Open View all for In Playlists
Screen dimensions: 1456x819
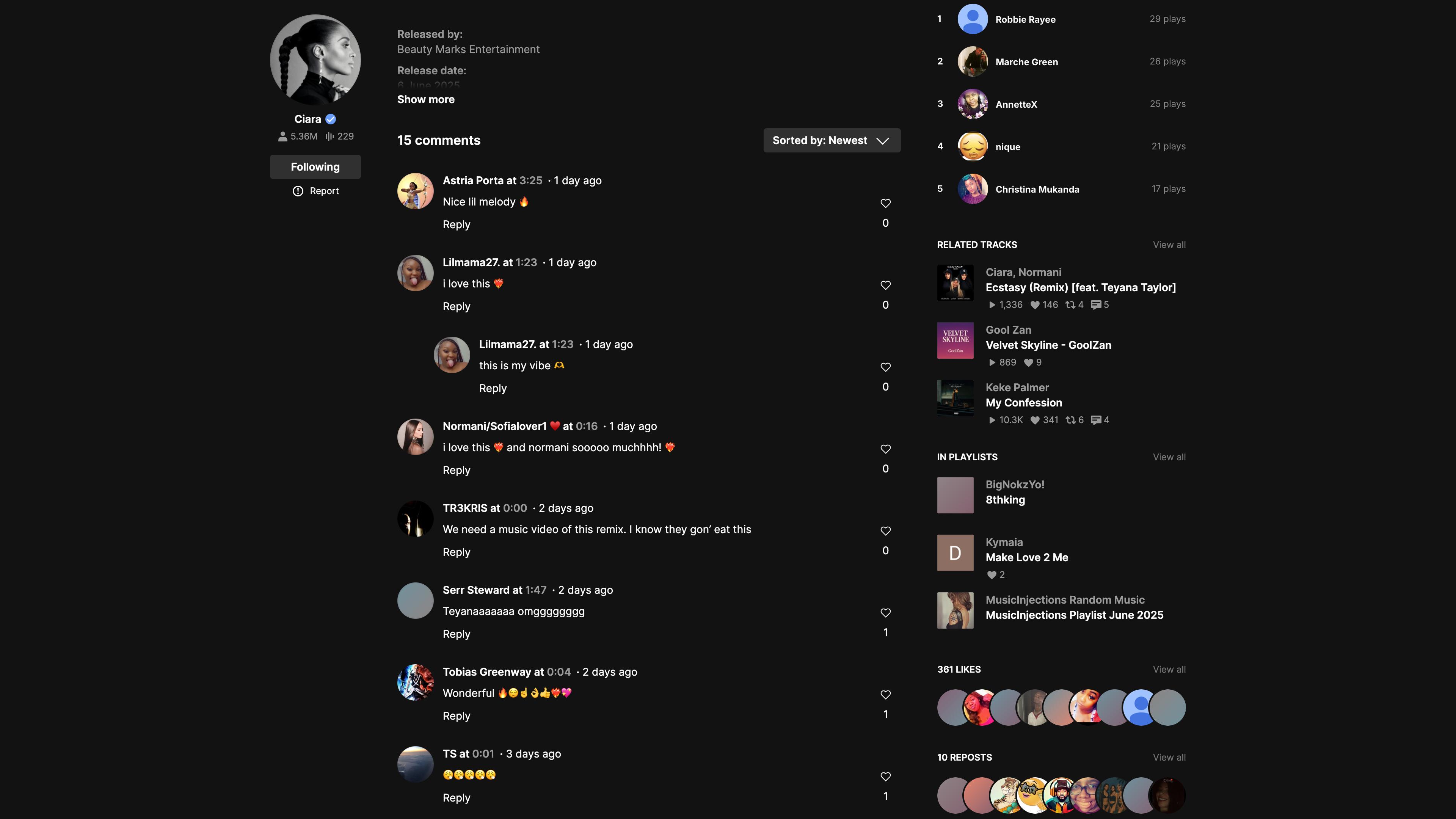1169,457
